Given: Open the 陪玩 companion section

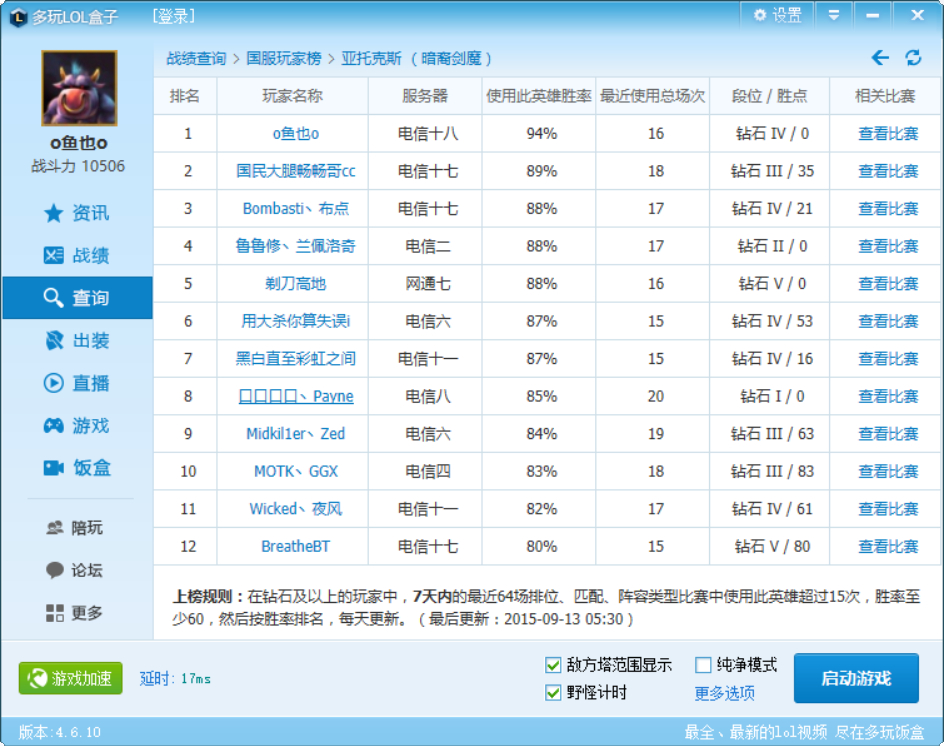Looking at the screenshot, I should click(75, 527).
